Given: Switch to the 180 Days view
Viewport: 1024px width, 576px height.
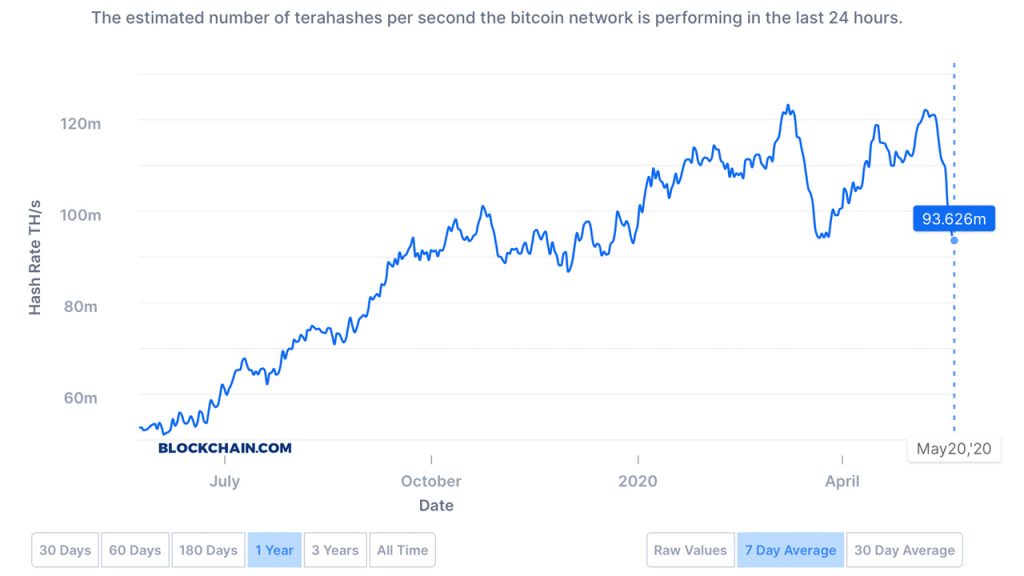Looking at the screenshot, I should [208, 549].
